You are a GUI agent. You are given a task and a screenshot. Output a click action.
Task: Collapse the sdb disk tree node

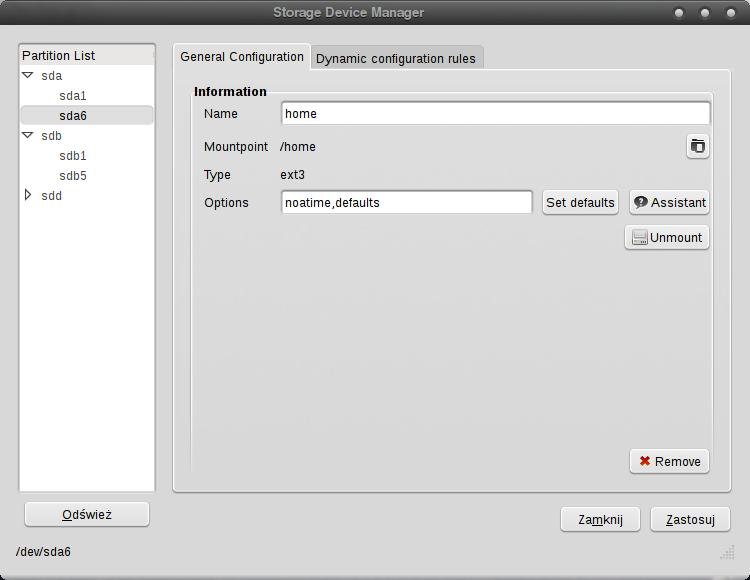pyautogui.click(x=28, y=135)
